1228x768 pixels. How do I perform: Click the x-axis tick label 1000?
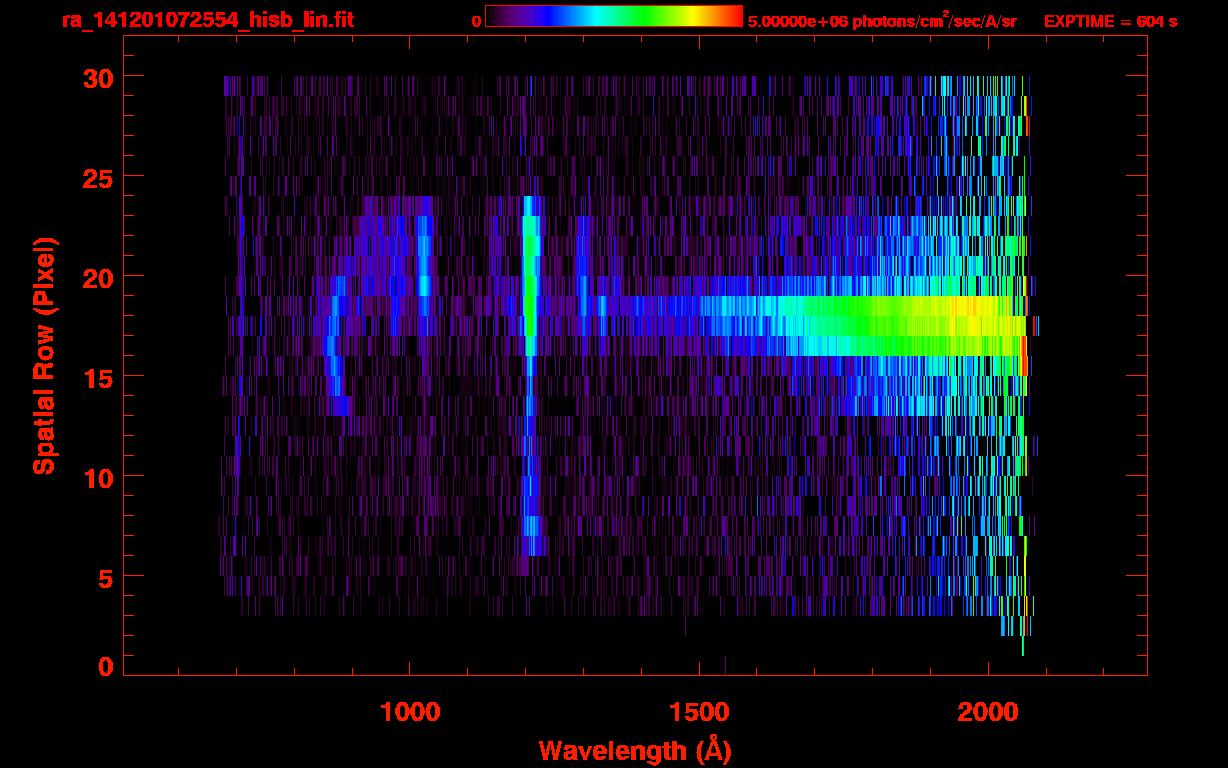coord(410,711)
